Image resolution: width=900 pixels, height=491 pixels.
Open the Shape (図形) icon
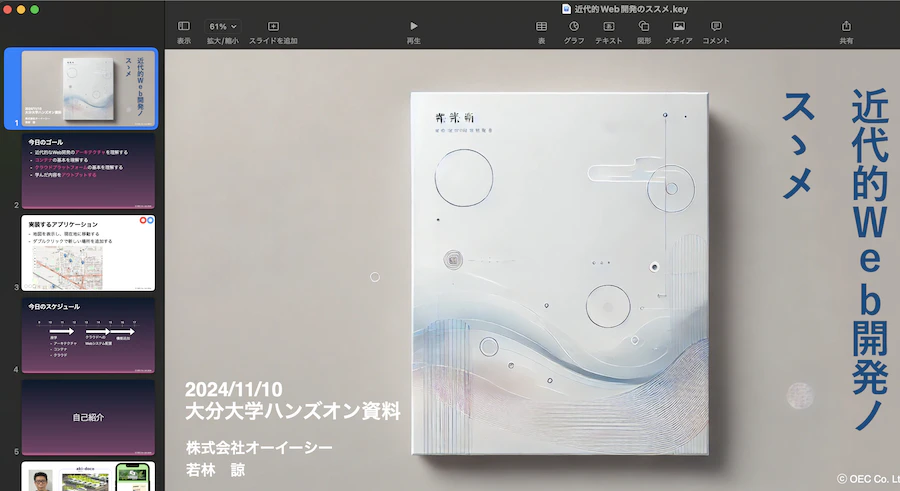click(x=644, y=26)
